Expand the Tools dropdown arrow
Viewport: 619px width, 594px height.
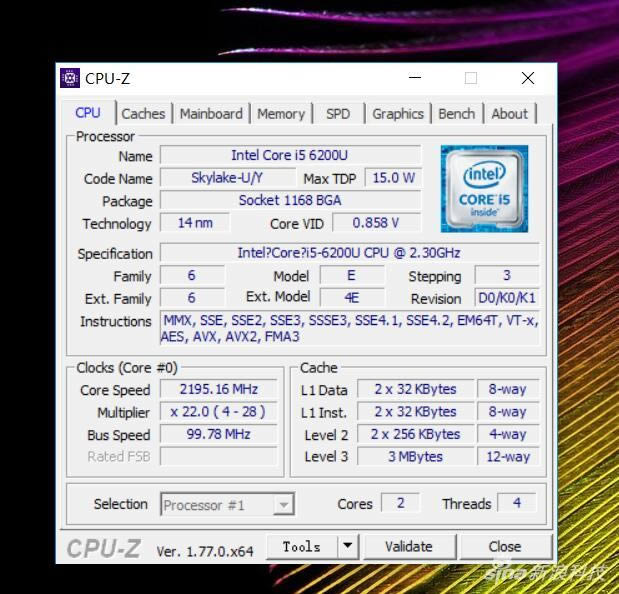[348, 547]
